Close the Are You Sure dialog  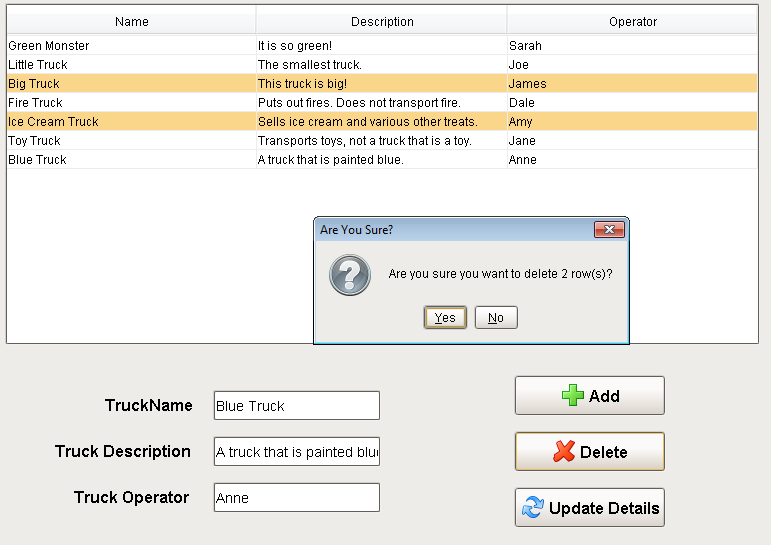(x=609, y=229)
